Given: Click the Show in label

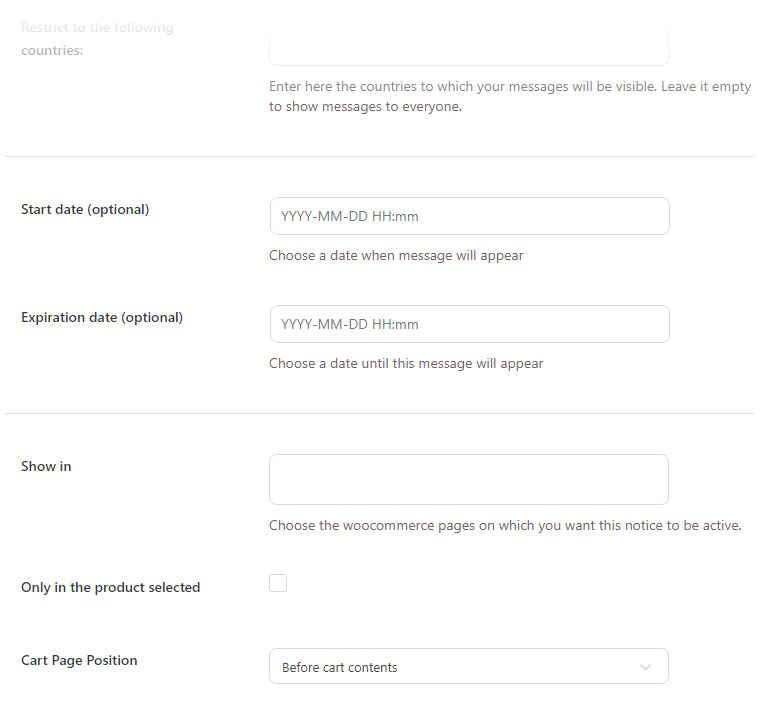Looking at the screenshot, I should pyautogui.click(x=46, y=467).
